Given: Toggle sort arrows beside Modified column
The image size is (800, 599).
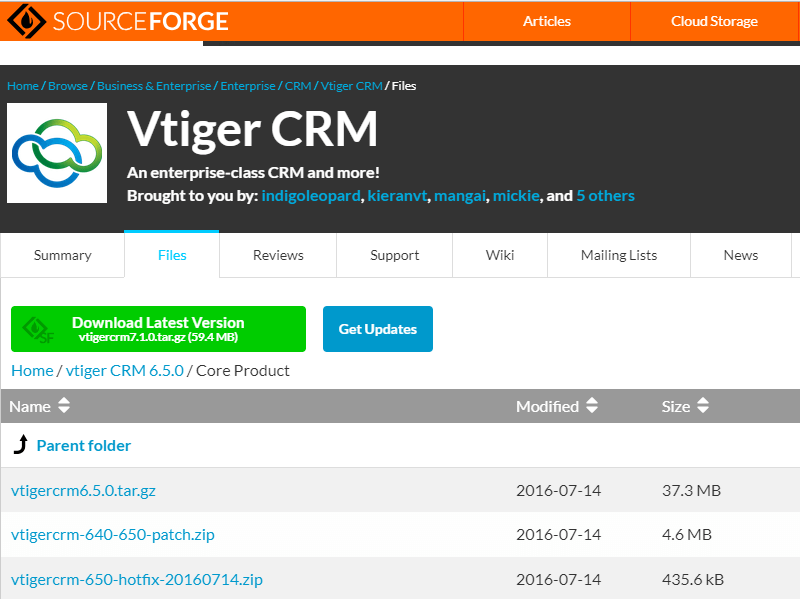Looking at the screenshot, I should pyautogui.click(x=592, y=406).
